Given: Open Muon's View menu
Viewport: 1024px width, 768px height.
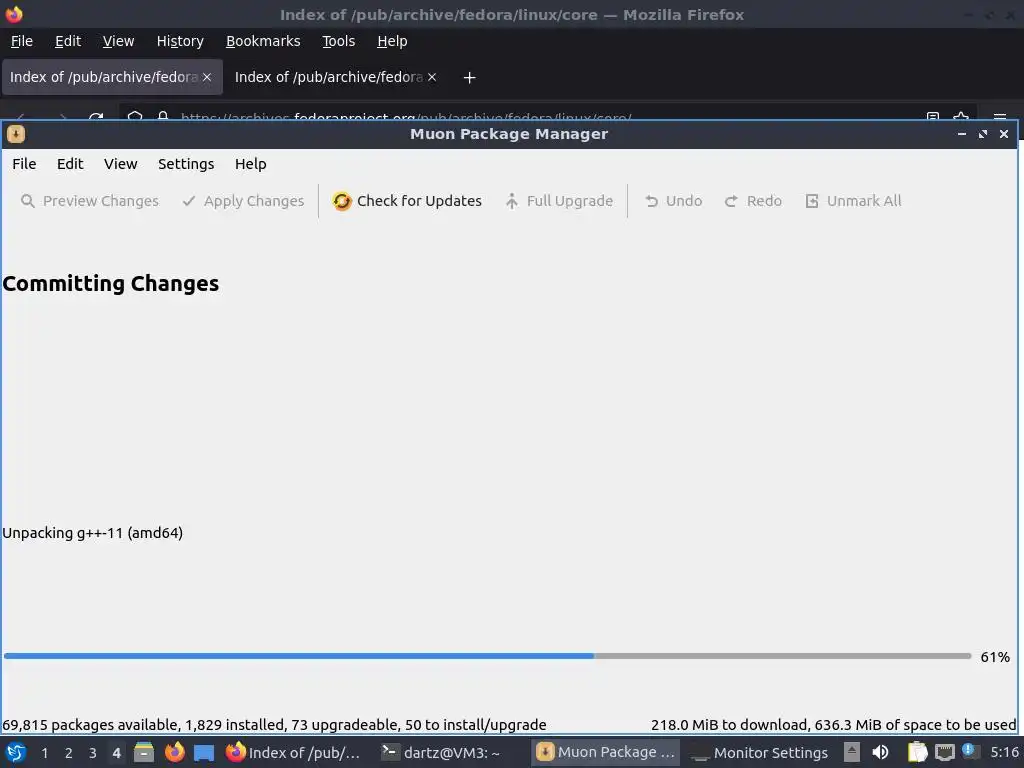Looking at the screenshot, I should pos(121,164).
